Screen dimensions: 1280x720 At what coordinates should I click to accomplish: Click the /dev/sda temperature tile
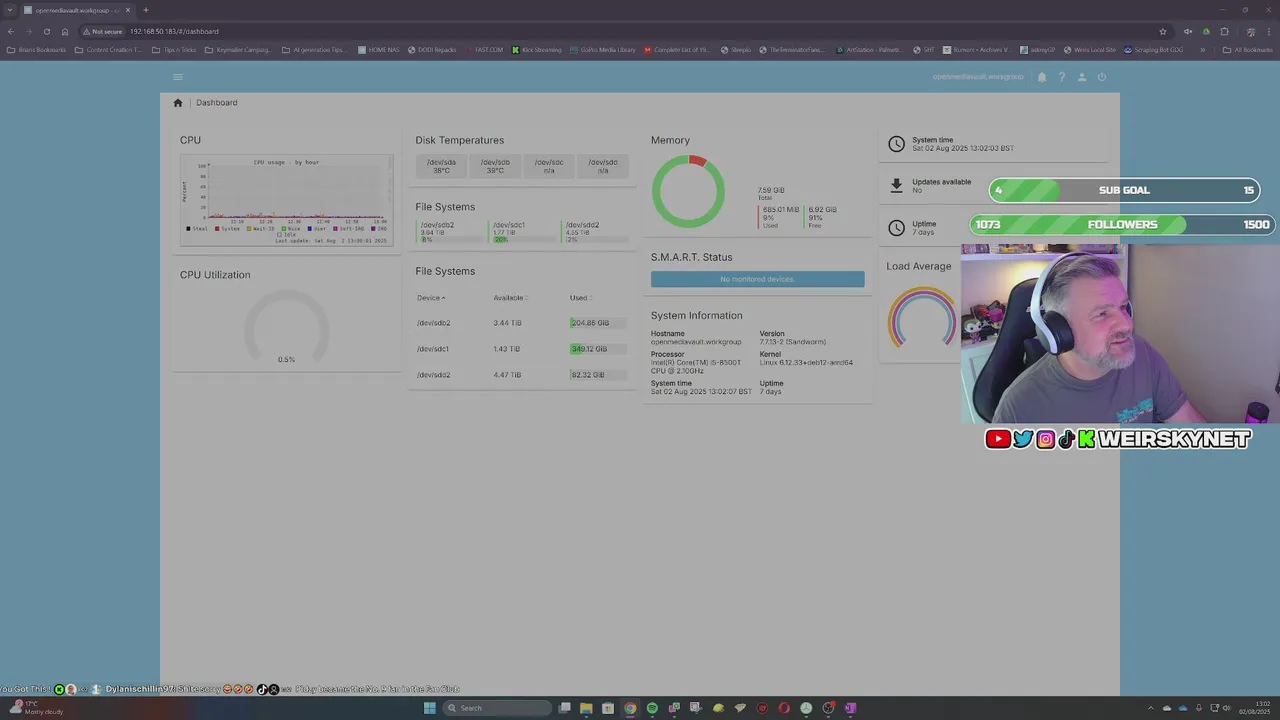[441, 166]
